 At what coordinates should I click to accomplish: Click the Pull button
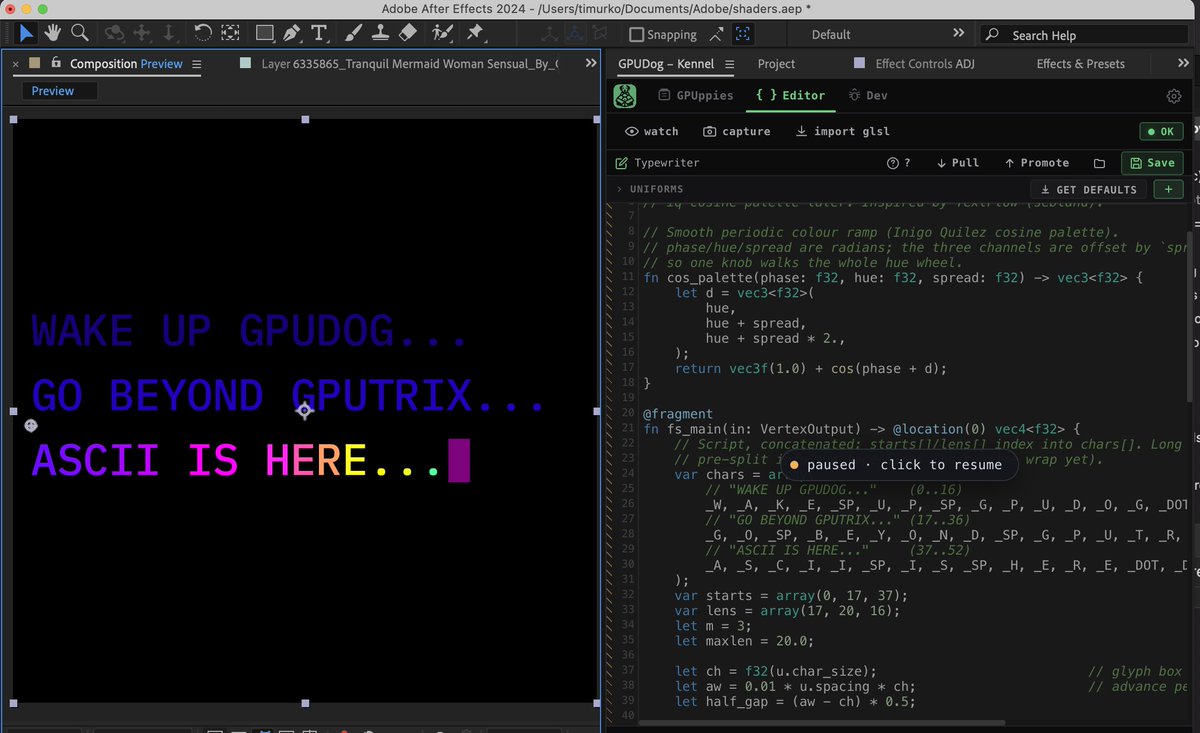[x=957, y=163]
